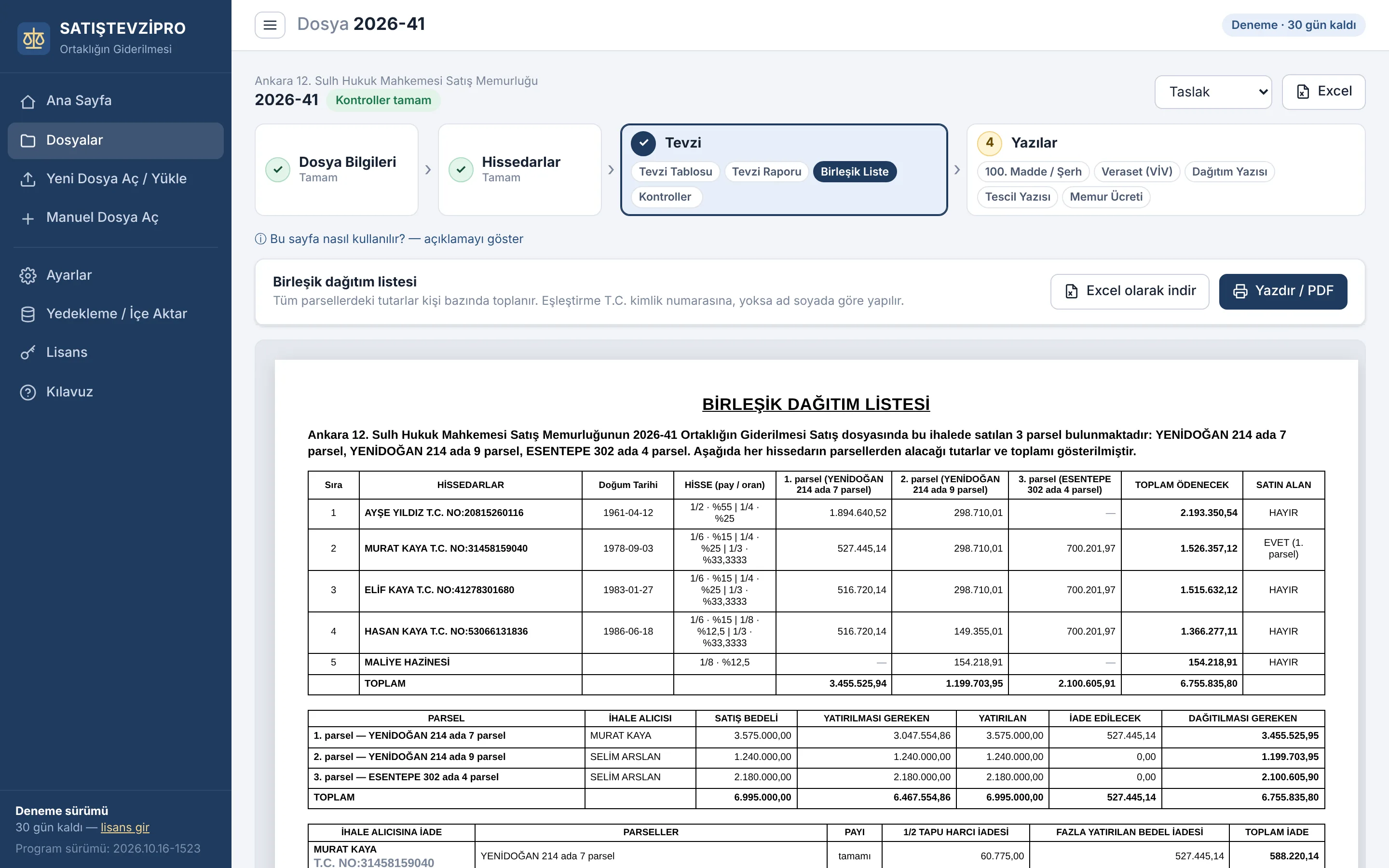This screenshot has width=1389, height=868.
Task: Open the Dağıtım Yazısı document
Action: tap(1229, 172)
